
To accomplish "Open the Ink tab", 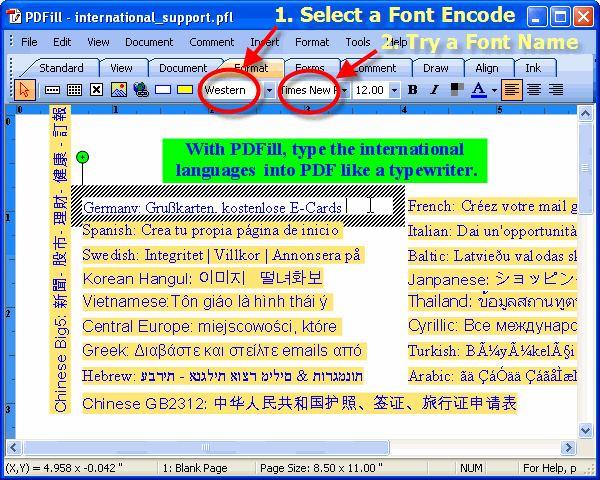I will (x=534, y=68).
